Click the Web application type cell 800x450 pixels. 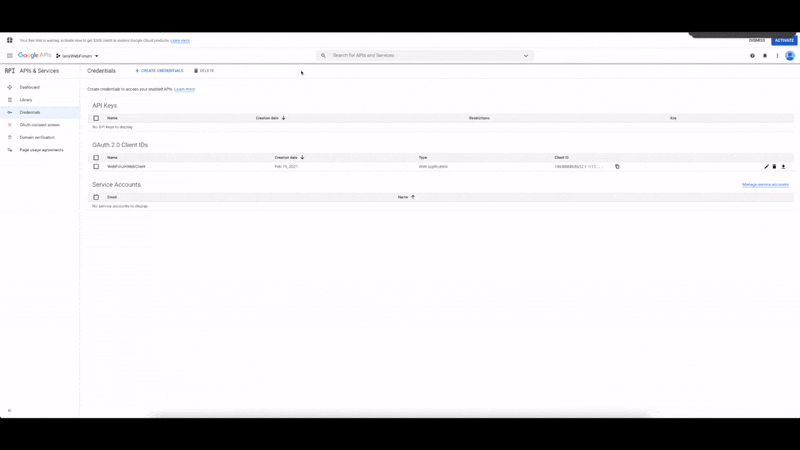point(434,167)
